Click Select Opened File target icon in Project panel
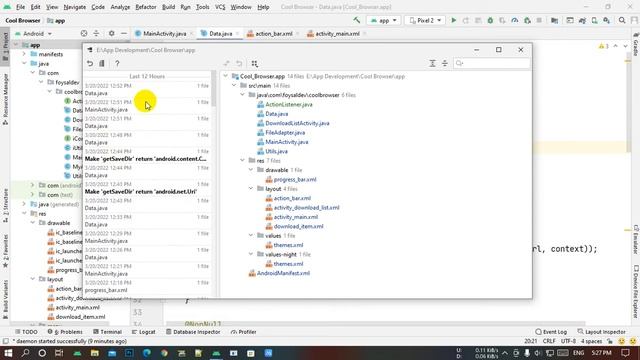Image resolution: width=640 pixels, height=360 pixels. pos(84,33)
